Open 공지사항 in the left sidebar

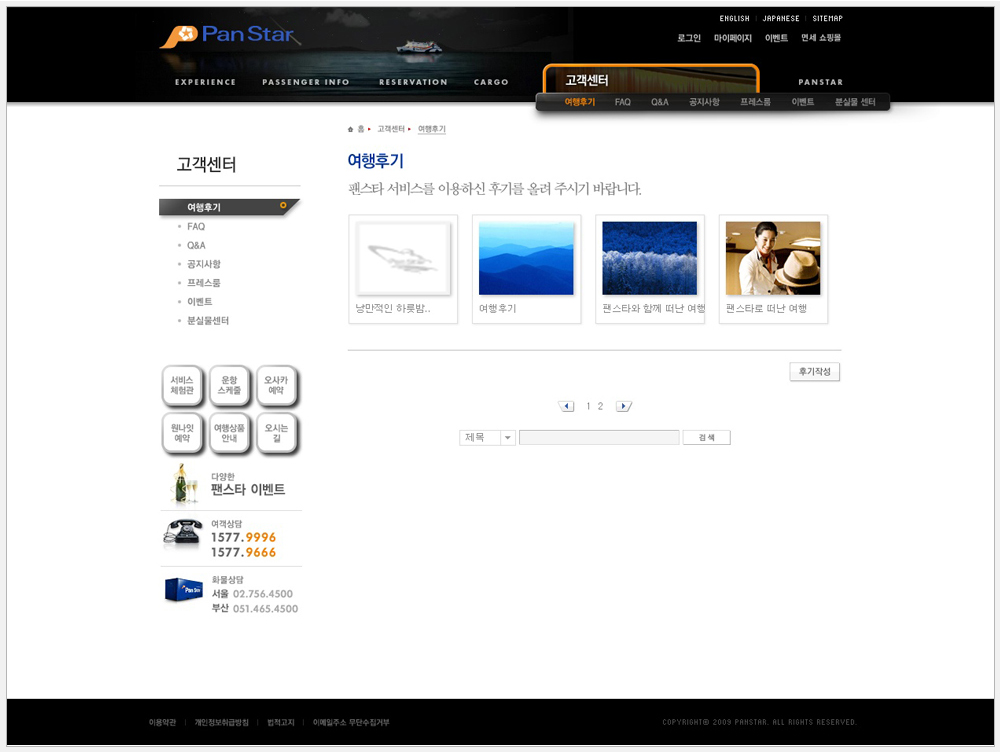pyautogui.click(x=204, y=264)
